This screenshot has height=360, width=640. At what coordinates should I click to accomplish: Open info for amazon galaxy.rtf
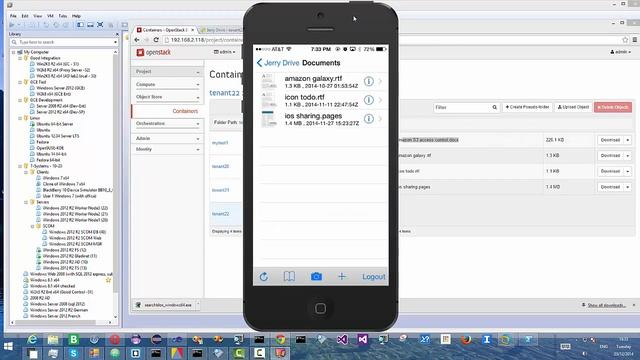coord(369,81)
